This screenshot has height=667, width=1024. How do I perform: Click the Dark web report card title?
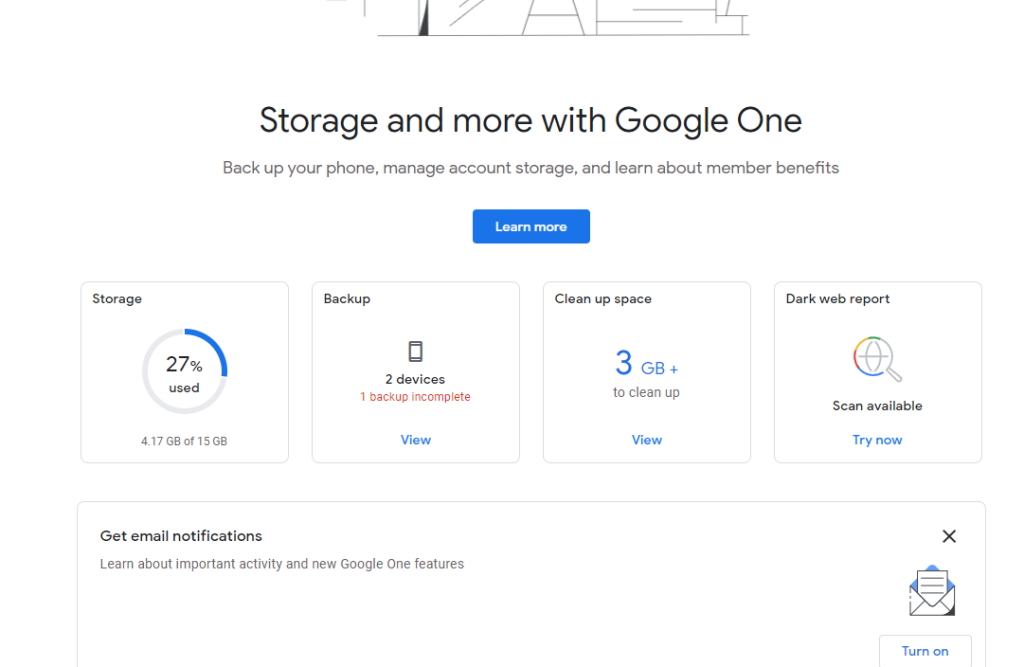[x=837, y=299]
